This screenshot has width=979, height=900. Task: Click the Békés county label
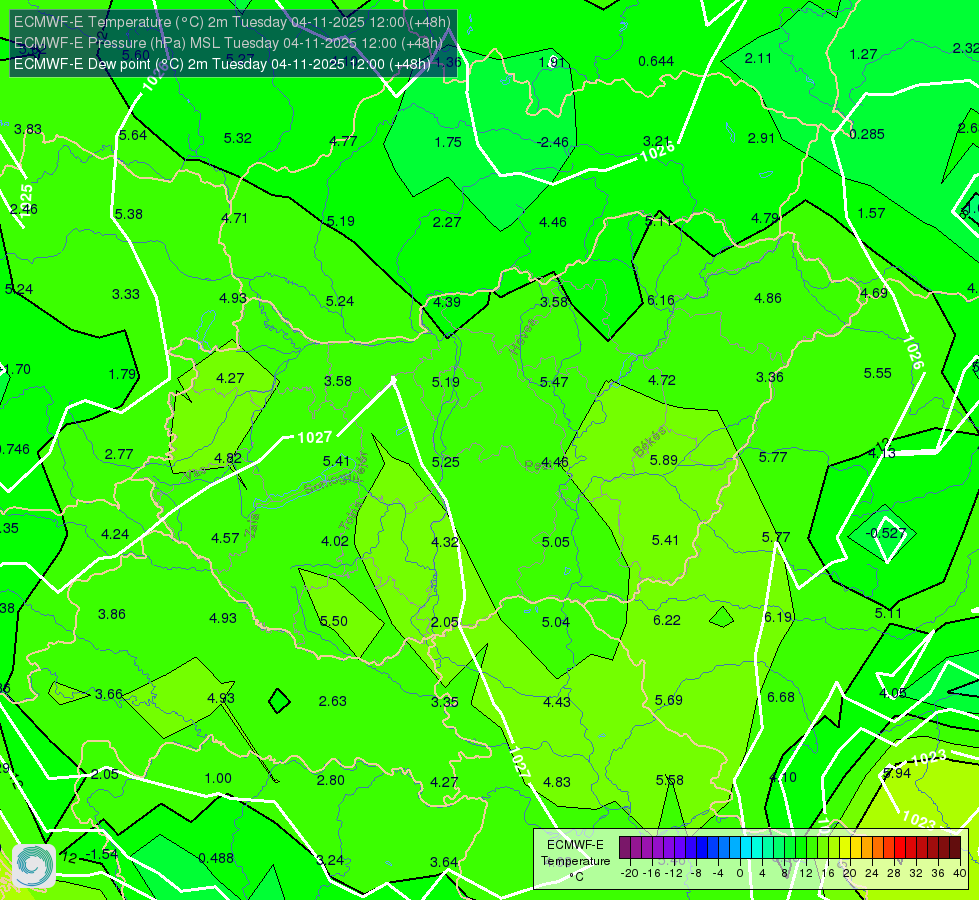[650, 442]
